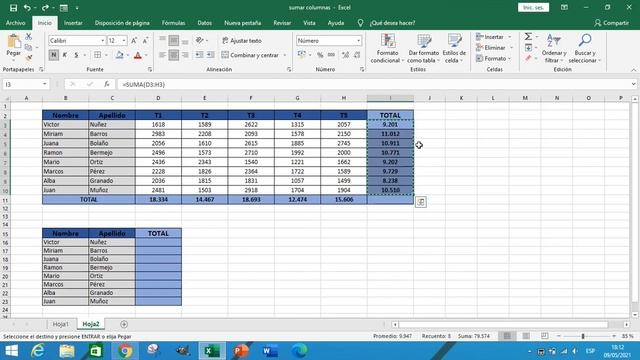Select column header D
The image size is (640, 360).
[x=158, y=98]
